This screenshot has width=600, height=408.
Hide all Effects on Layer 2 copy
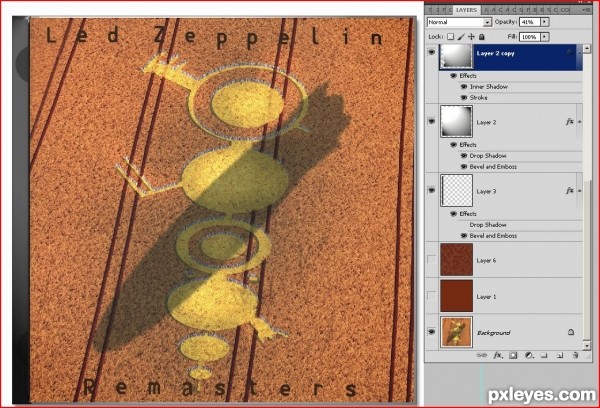pos(454,76)
